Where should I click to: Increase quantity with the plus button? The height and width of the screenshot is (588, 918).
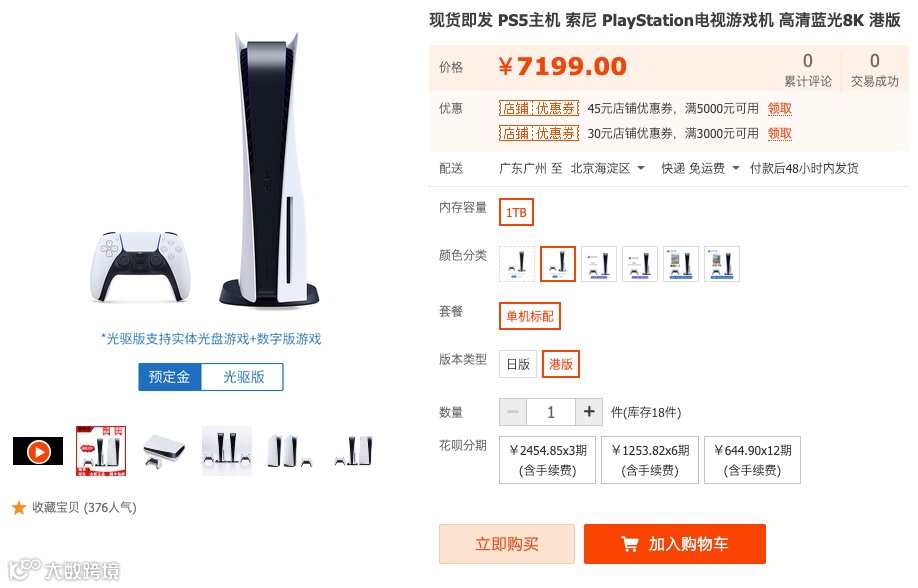point(589,412)
